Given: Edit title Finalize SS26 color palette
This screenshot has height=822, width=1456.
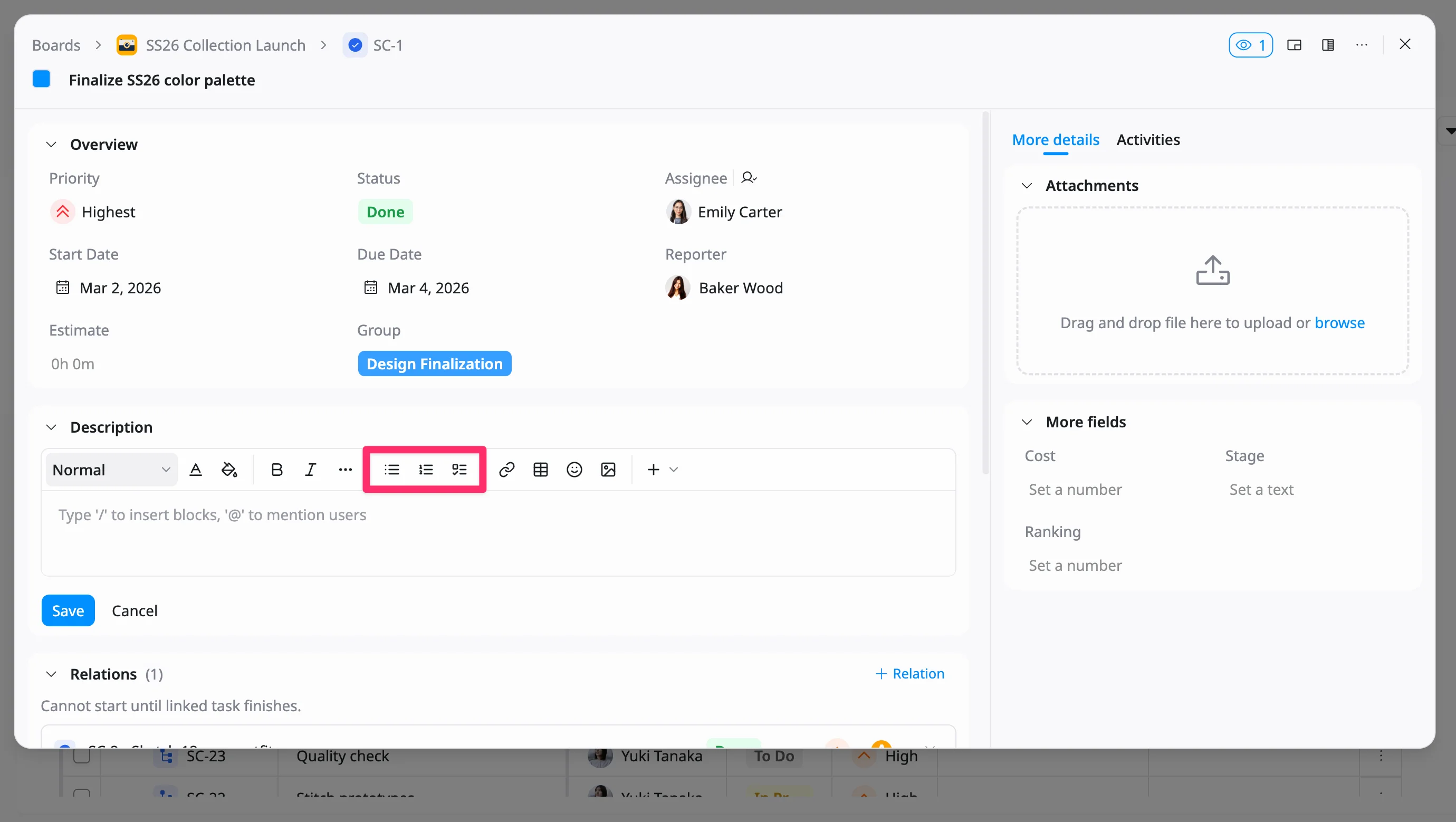Looking at the screenshot, I should click(x=161, y=80).
